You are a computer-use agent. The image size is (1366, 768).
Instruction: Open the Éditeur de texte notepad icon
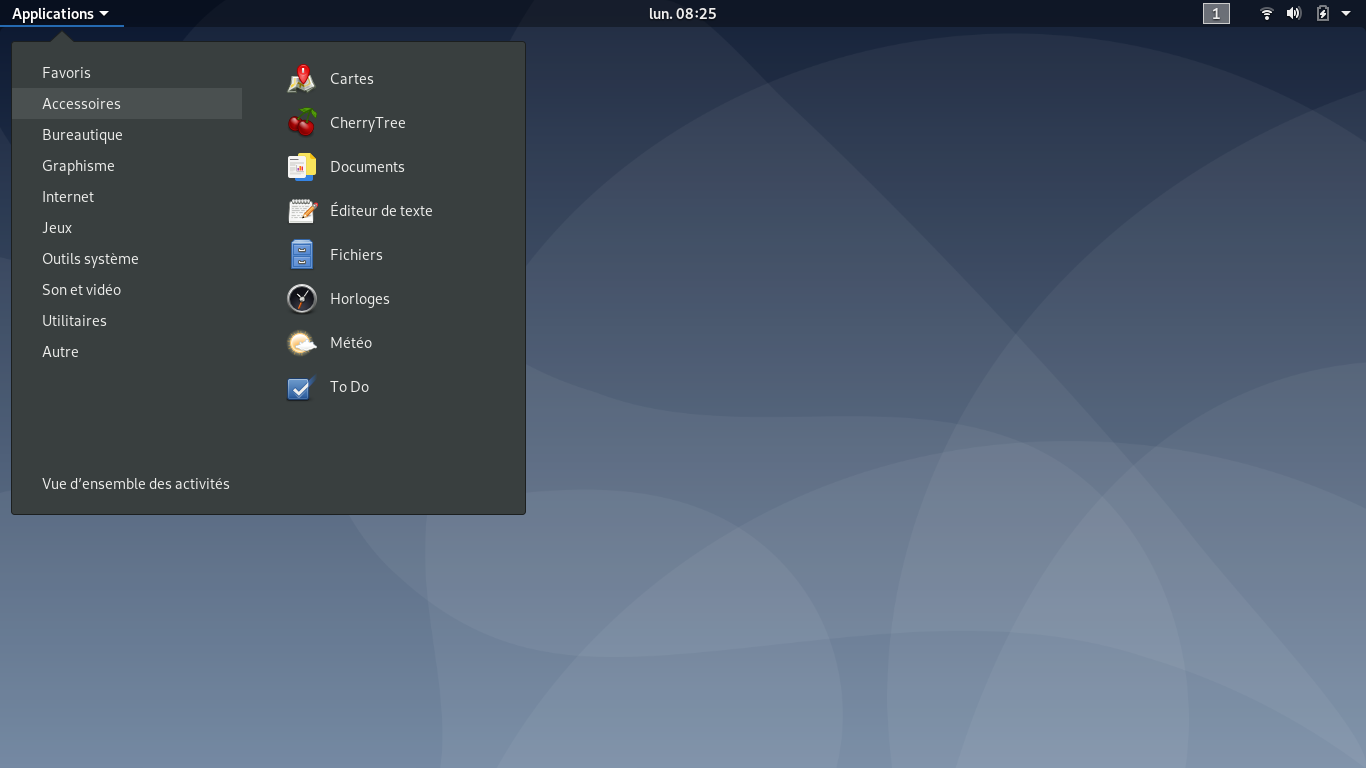pos(302,211)
